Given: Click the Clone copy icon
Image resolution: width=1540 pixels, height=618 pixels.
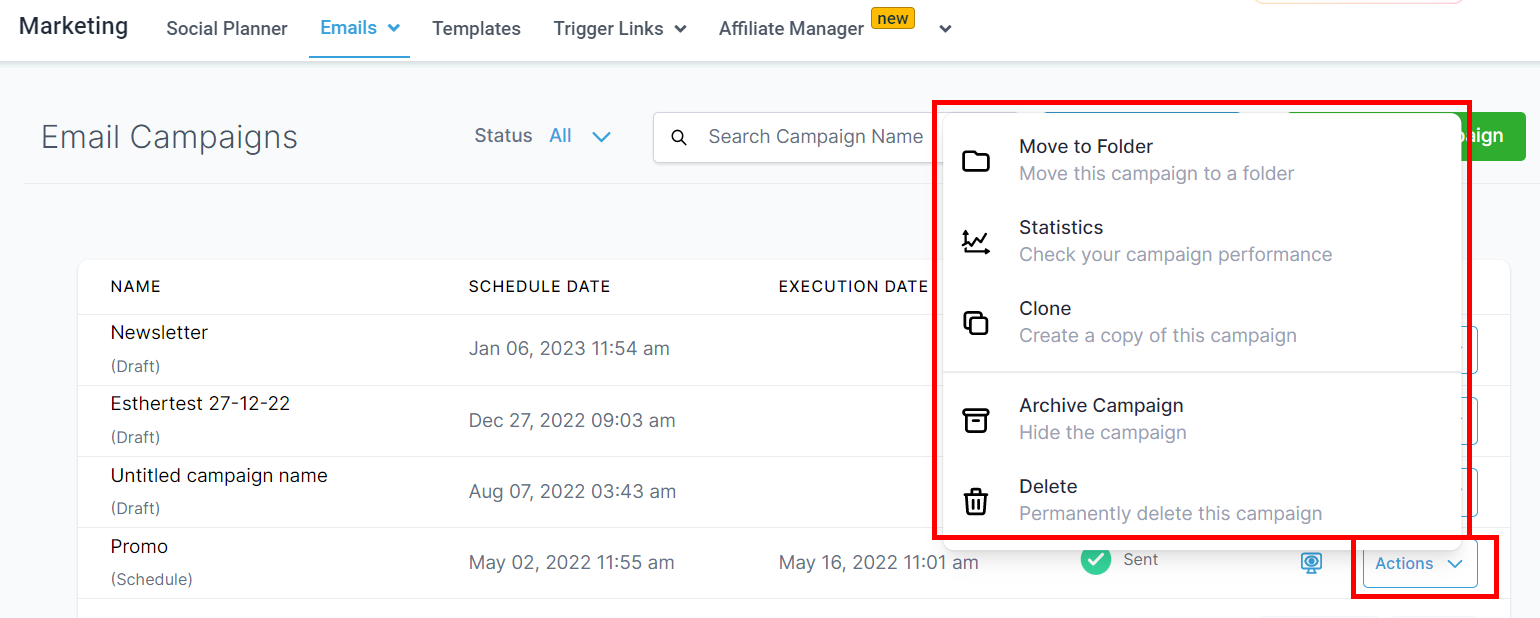Looking at the screenshot, I should pyautogui.click(x=975, y=323).
